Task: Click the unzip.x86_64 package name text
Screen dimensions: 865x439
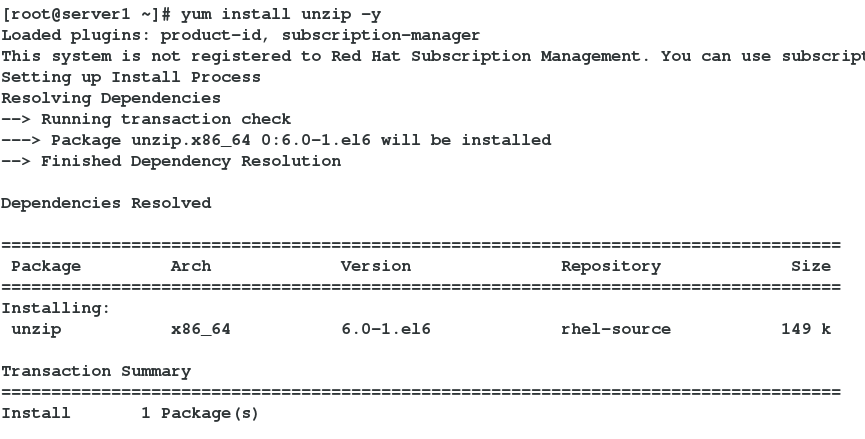Action: pos(191,141)
